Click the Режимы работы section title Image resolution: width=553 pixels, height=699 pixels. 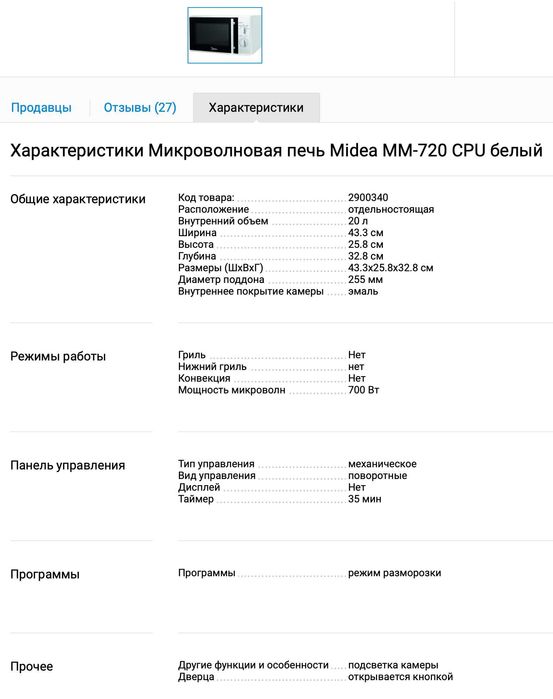58,356
